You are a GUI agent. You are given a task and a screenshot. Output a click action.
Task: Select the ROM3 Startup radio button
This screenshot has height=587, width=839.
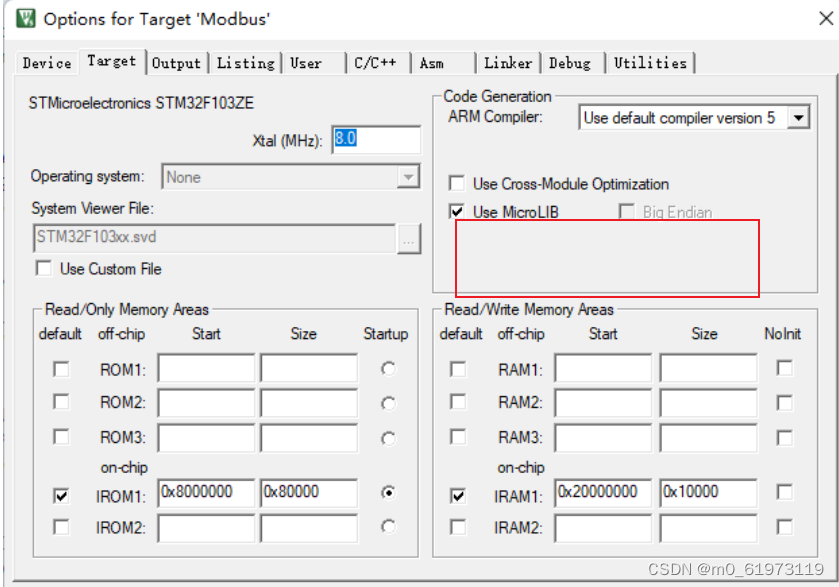(388, 439)
